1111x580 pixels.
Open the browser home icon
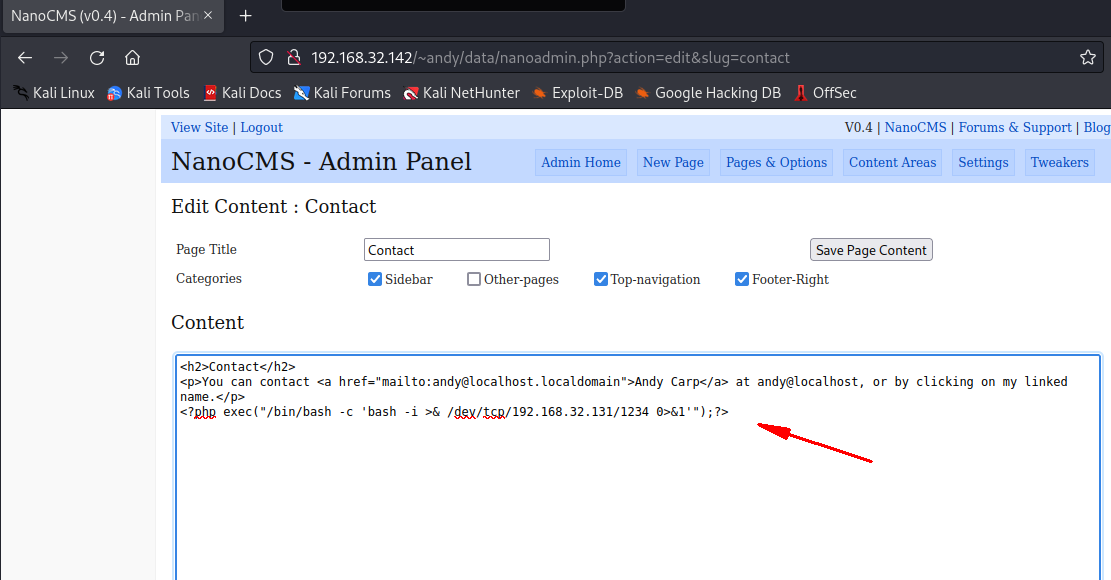coord(132,58)
